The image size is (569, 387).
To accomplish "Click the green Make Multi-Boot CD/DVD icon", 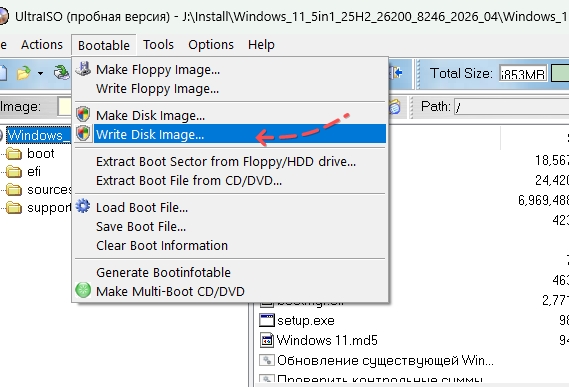I will pos(83,290).
